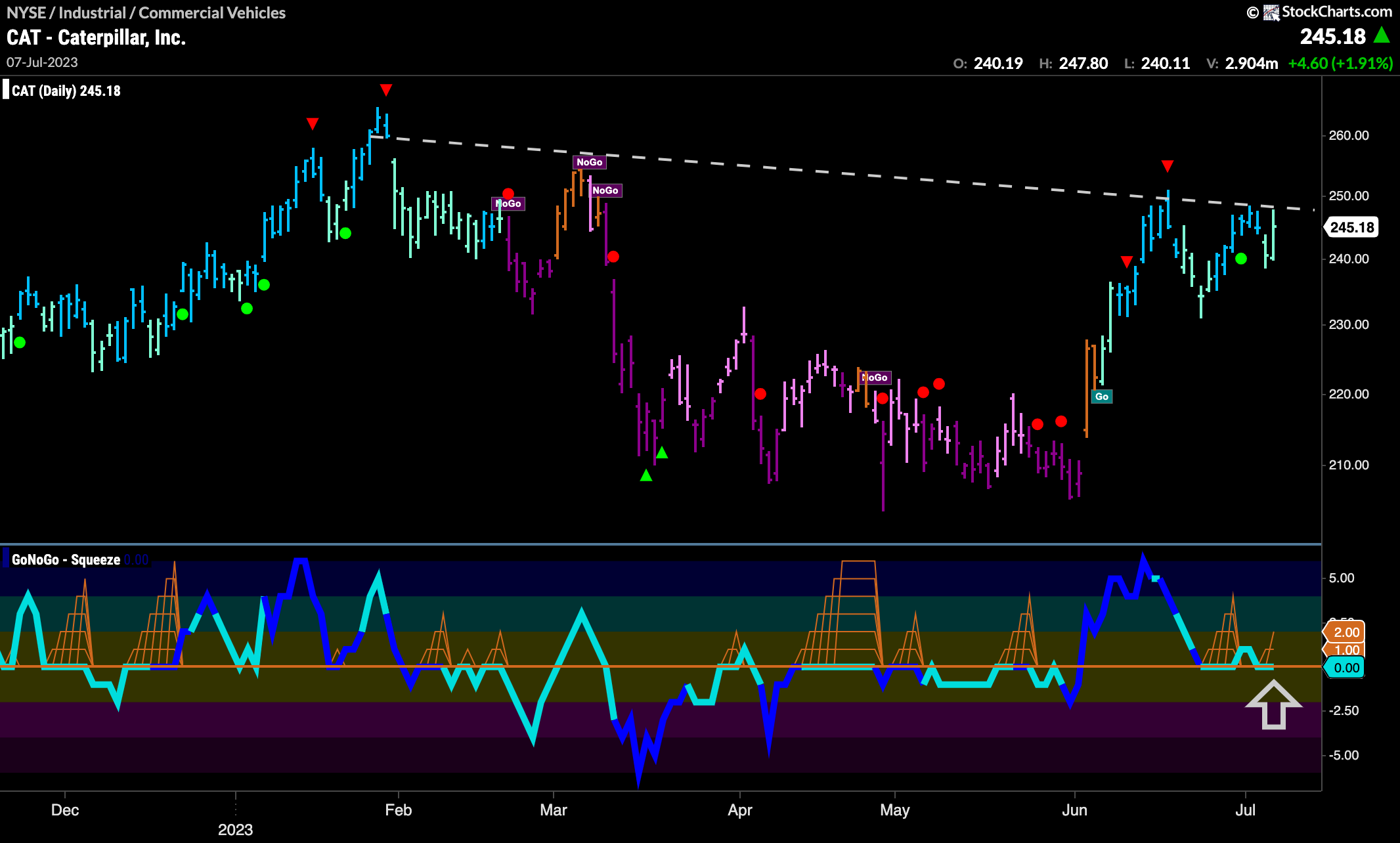Screen dimensions: 1400x843
Task: Click the 'Jun' label on time axis
Action: [1074, 810]
